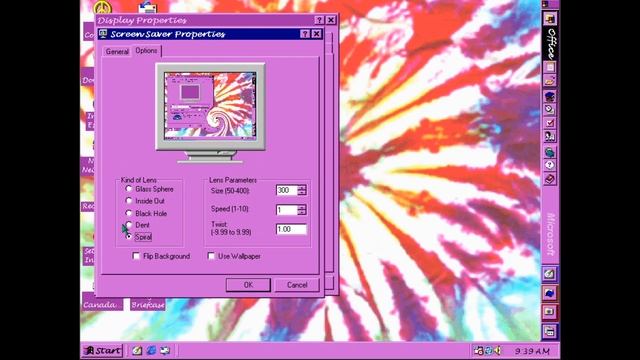
Task: Open help in Screen Saver Properties title bar
Action: point(304,34)
